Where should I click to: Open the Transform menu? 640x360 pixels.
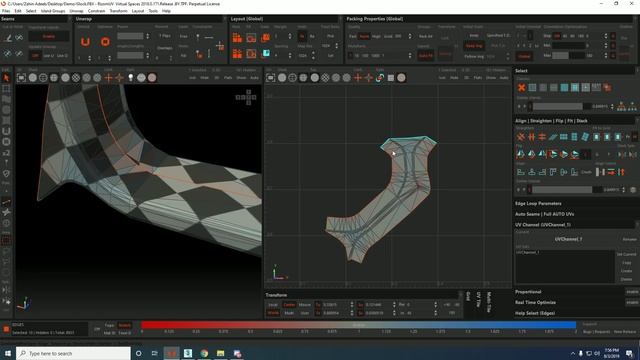click(118, 11)
